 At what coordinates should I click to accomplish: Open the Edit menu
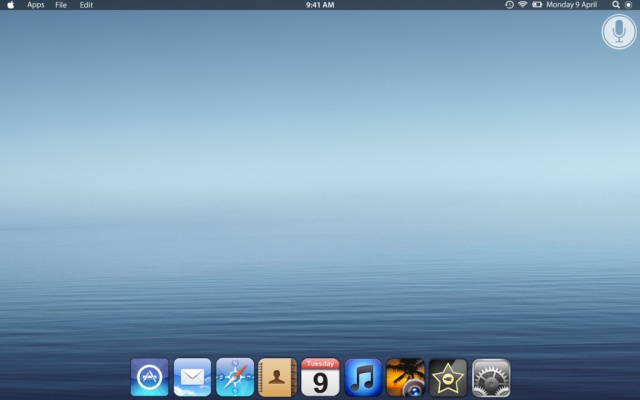[86, 5]
